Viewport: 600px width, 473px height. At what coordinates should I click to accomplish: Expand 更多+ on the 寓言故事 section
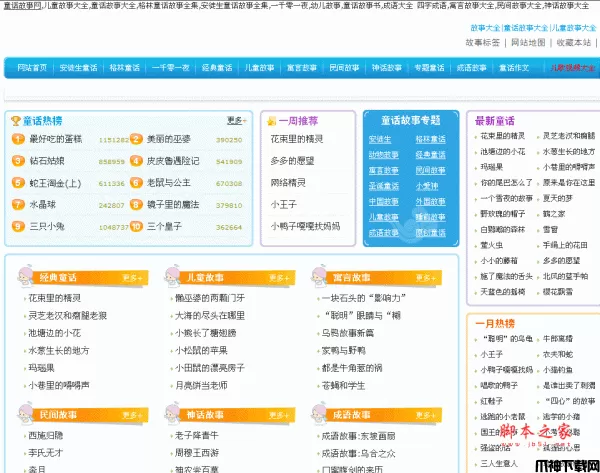tap(427, 277)
